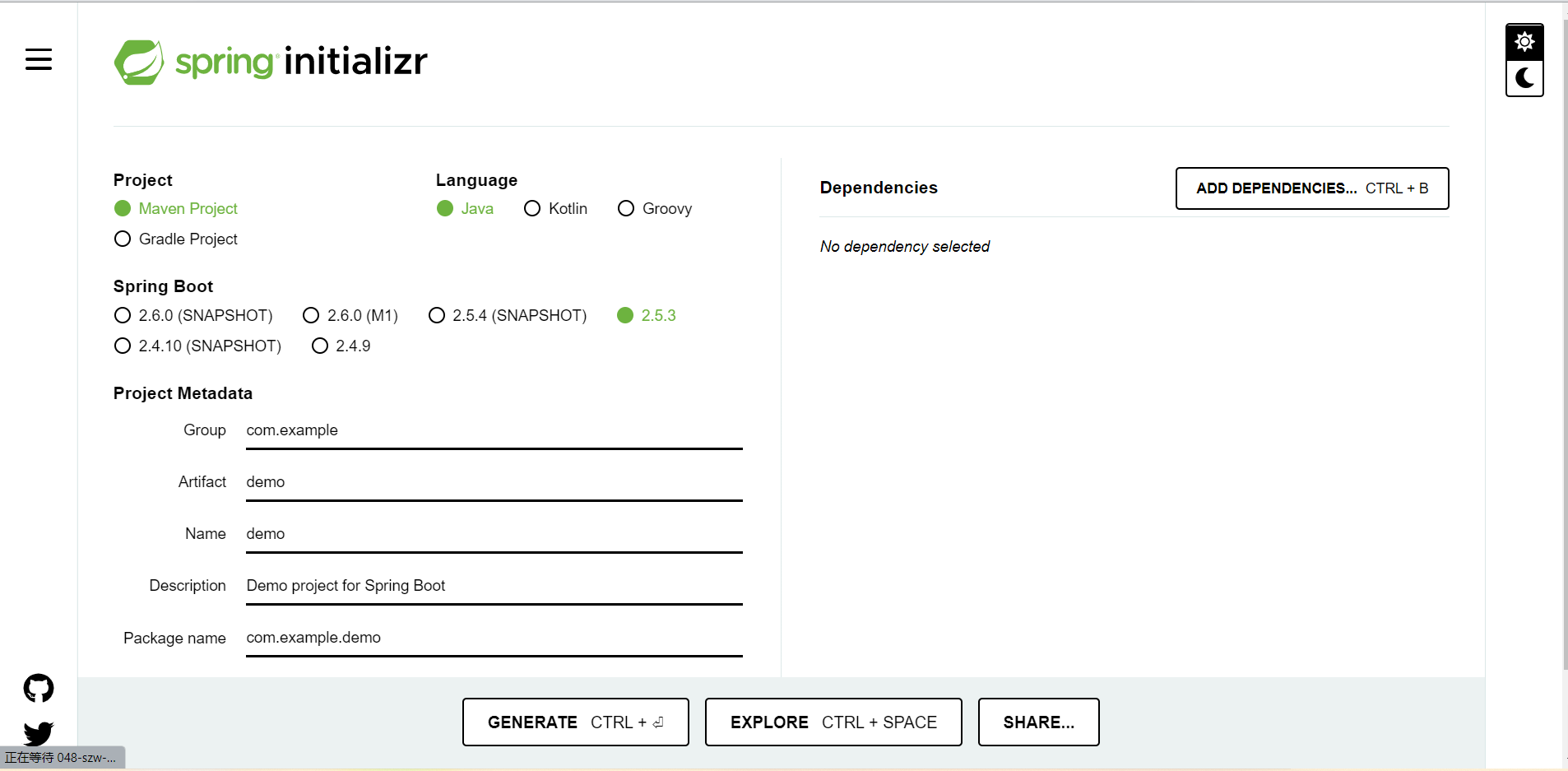
Task: Switch to dark theme moon icon
Action: click(1524, 79)
